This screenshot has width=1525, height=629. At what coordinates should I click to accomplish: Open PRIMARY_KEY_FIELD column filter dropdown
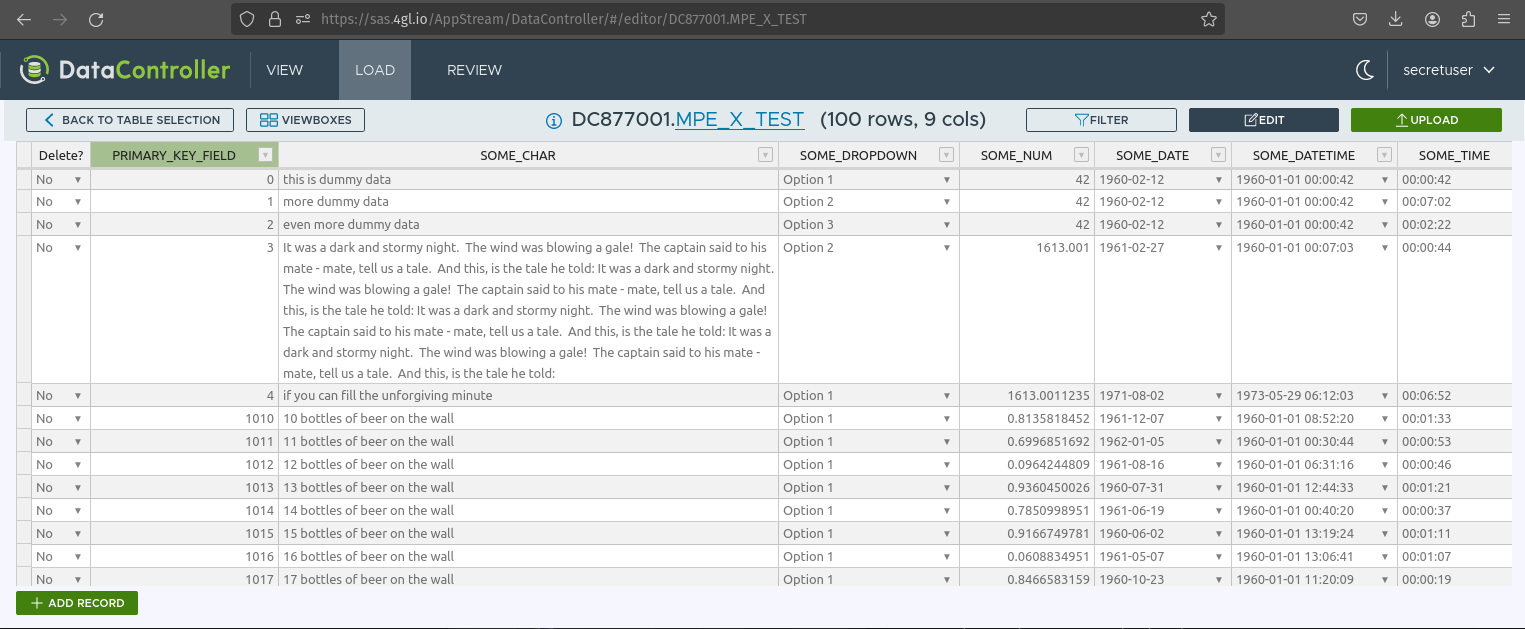pos(265,155)
